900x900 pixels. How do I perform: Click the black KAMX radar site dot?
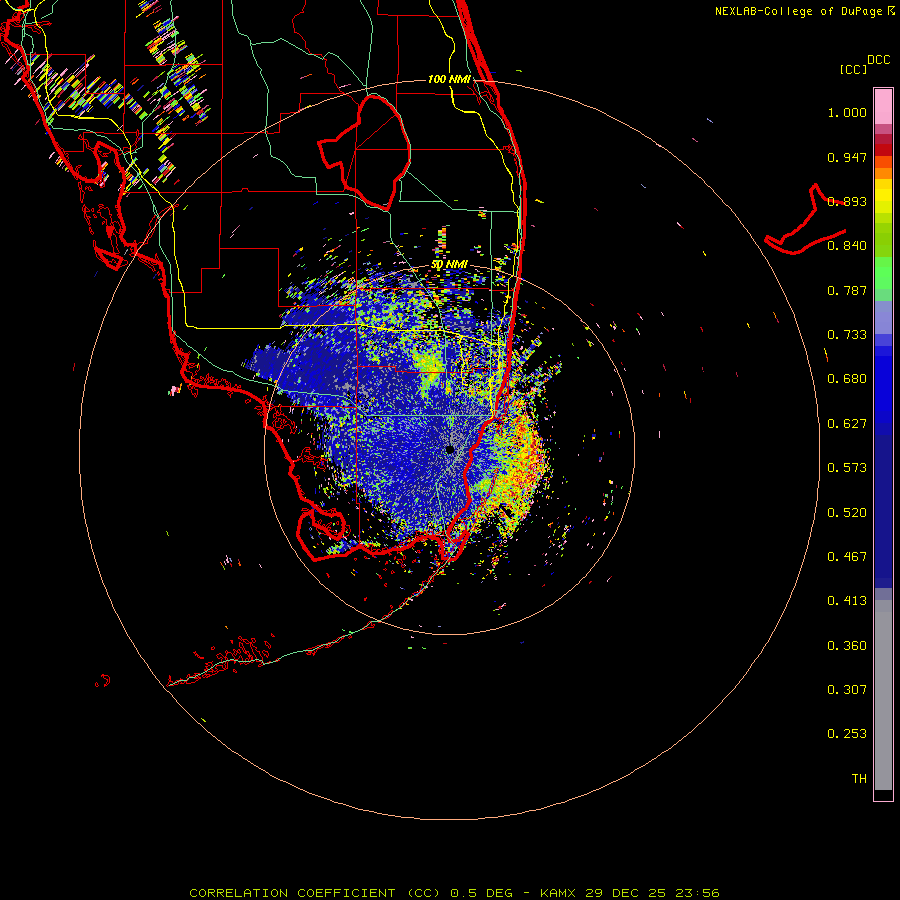[451, 449]
